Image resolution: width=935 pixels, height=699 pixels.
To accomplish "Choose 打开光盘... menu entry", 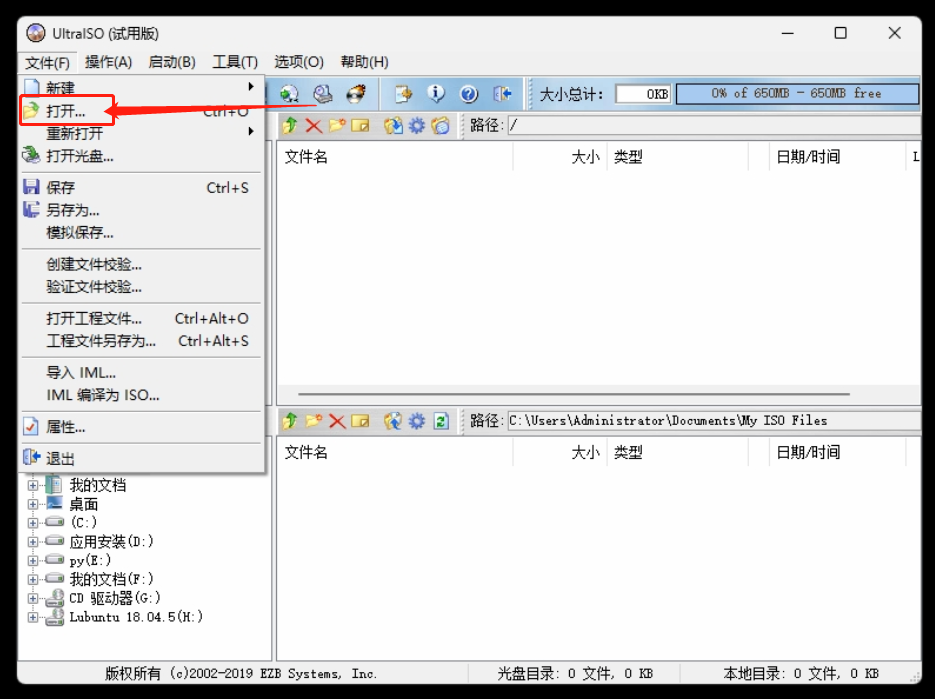I will 141,156.
